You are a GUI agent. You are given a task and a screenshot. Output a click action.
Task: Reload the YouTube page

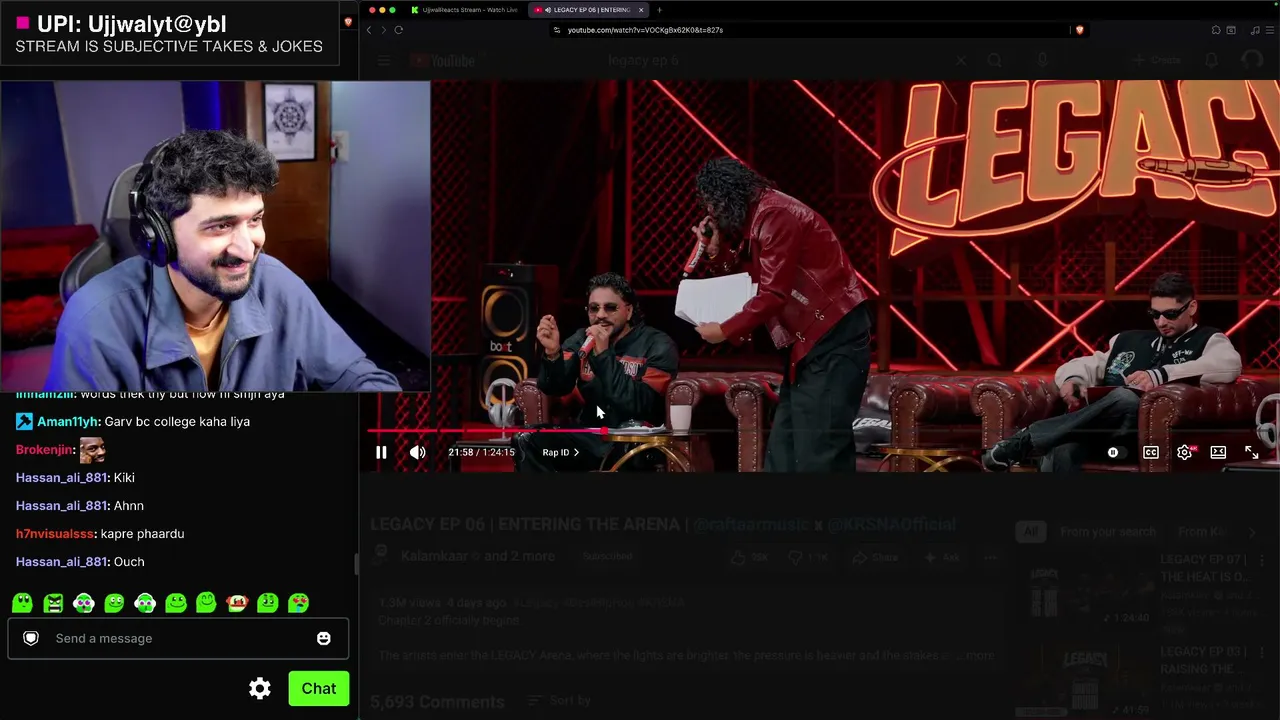pos(398,30)
